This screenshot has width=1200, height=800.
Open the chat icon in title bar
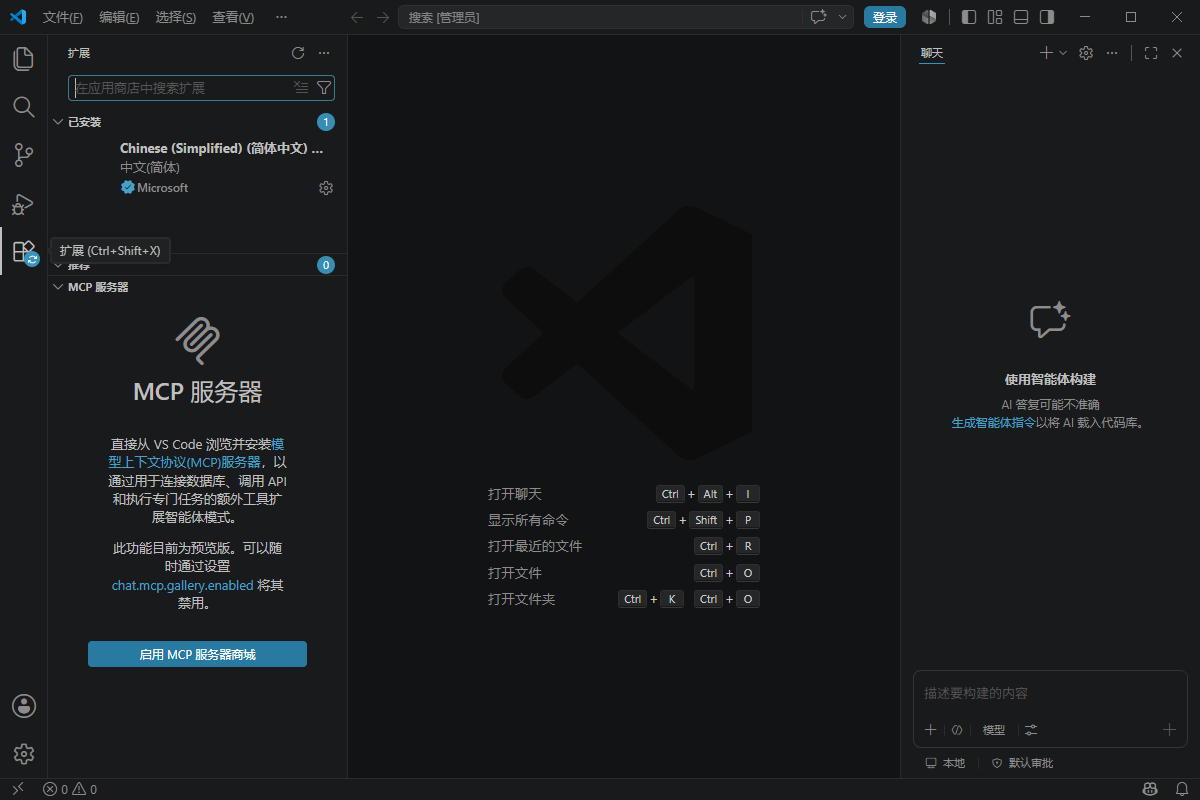pos(818,17)
